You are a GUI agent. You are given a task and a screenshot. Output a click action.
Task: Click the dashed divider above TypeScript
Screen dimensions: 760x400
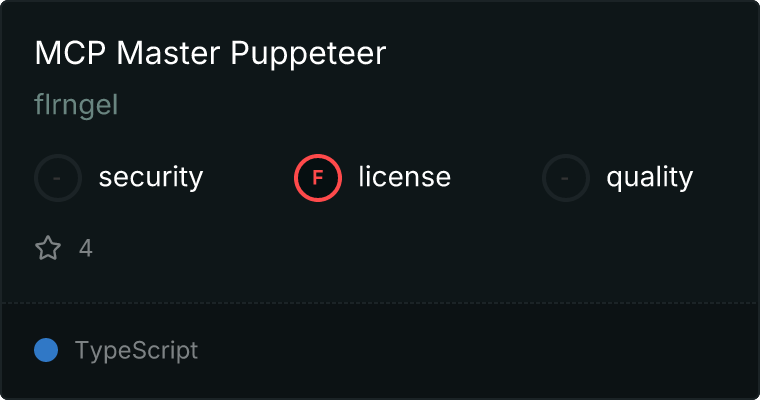pyautogui.click(x=380, y=303)
